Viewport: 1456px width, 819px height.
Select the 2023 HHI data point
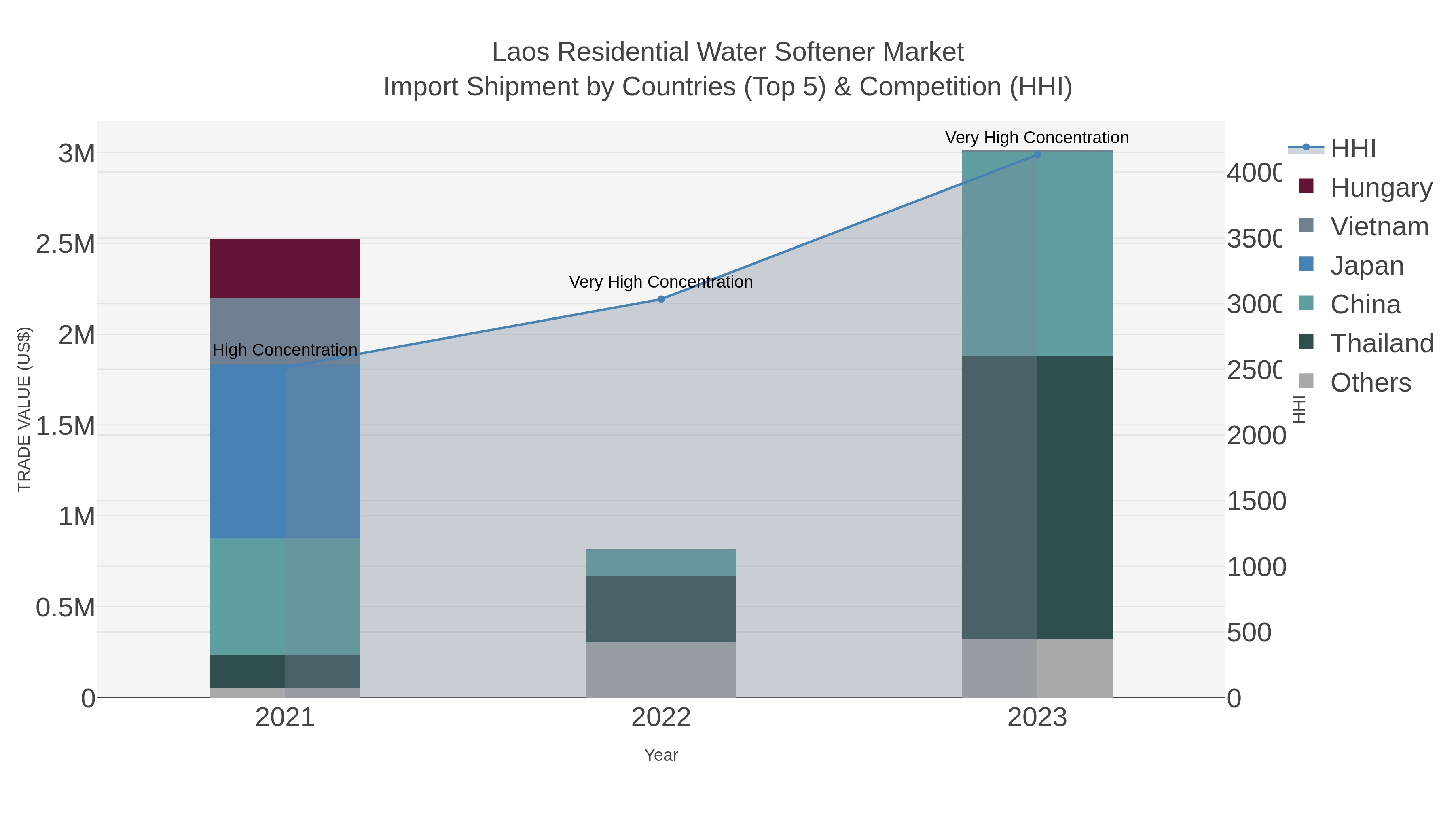pyautogui.click(x=1037, y=154)
